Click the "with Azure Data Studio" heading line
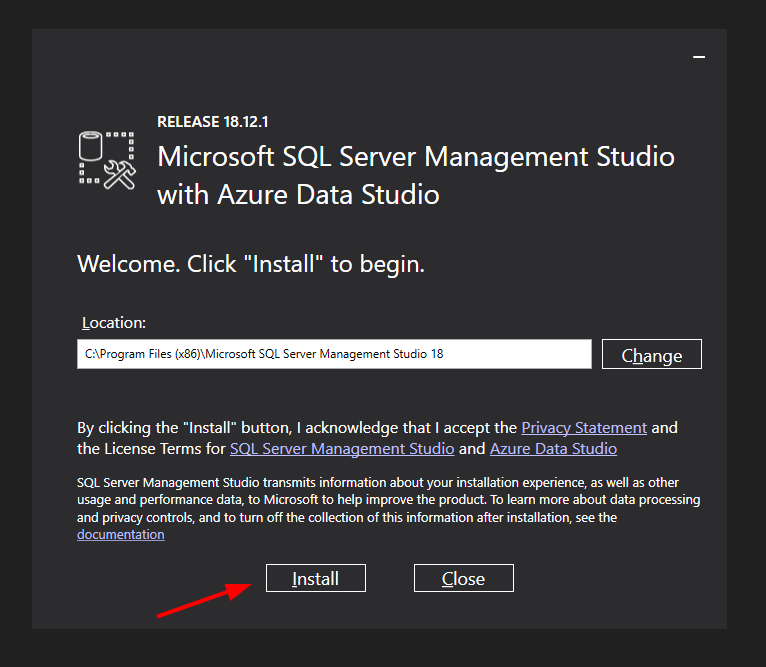This screenshot has width=766, height=667. 298,193
